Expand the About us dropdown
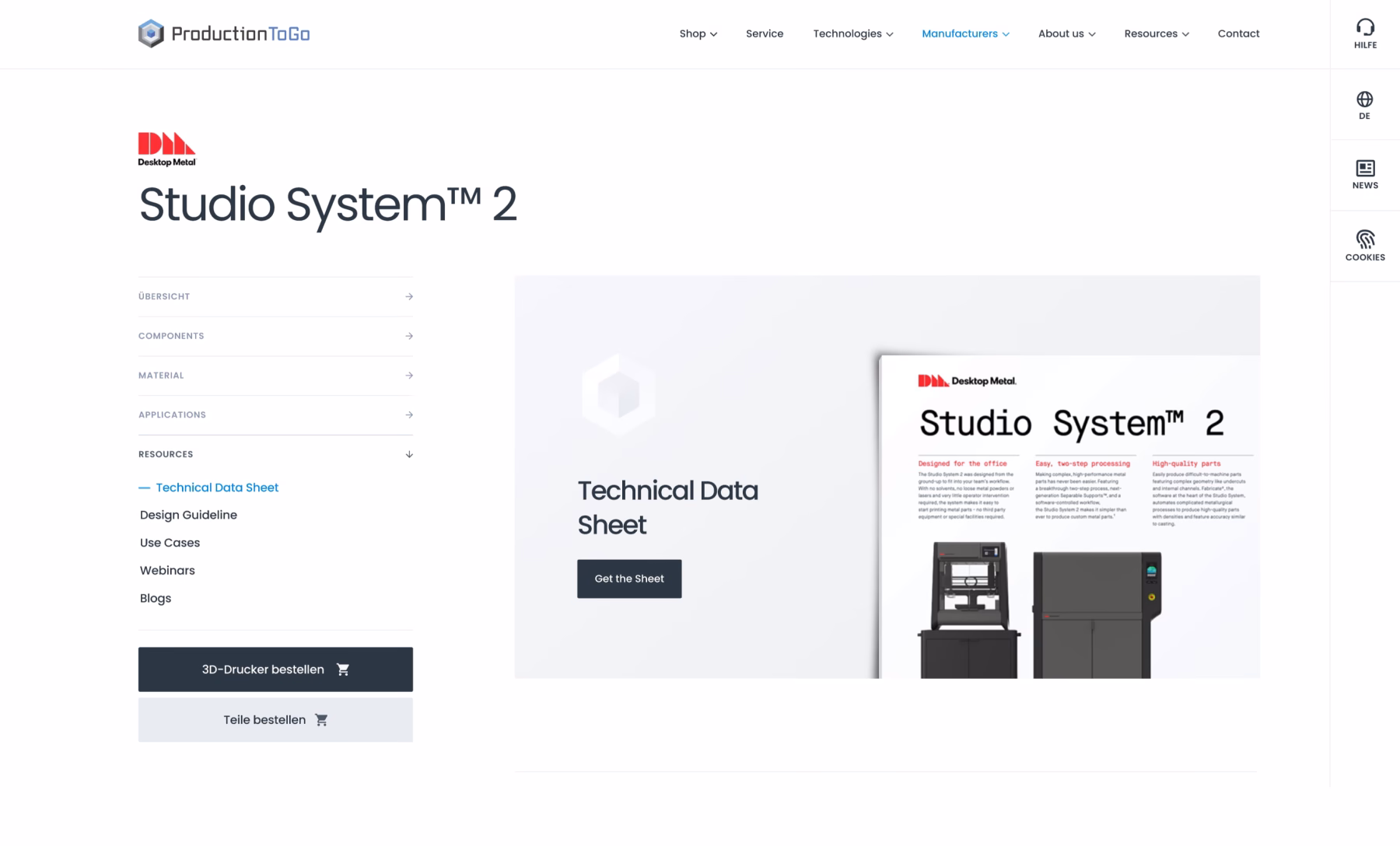This screenshot has height=846, width=1400. (x=1066, y=33)
